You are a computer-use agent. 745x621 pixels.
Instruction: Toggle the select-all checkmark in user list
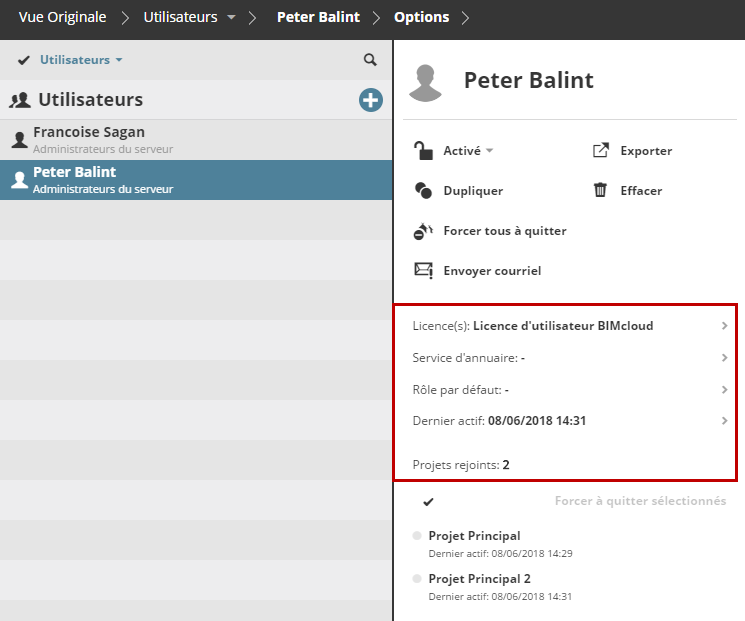tap(23, 60)
